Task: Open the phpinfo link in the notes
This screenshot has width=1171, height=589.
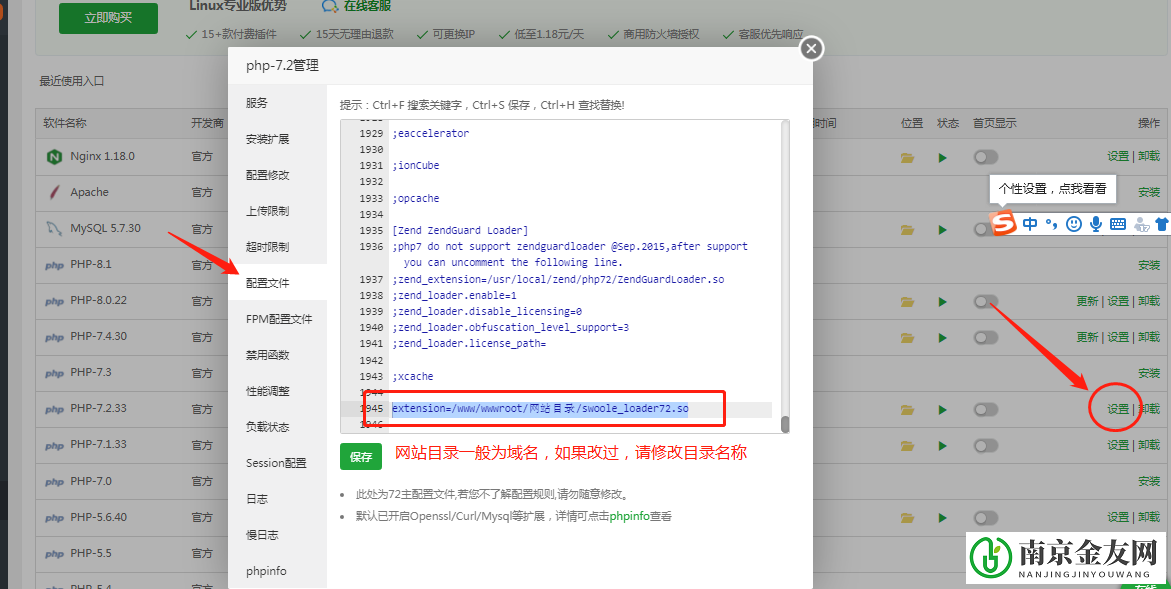Action: [x=630, y=516]
